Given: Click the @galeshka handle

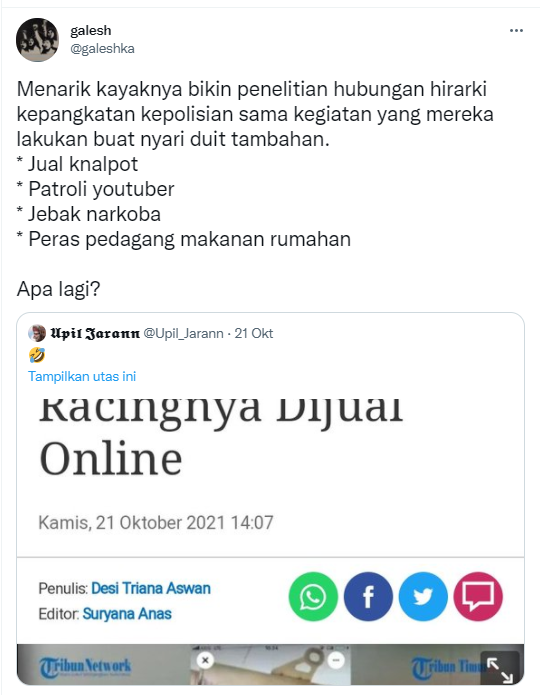Looking at the screenshot, I should tap(102, 48).
